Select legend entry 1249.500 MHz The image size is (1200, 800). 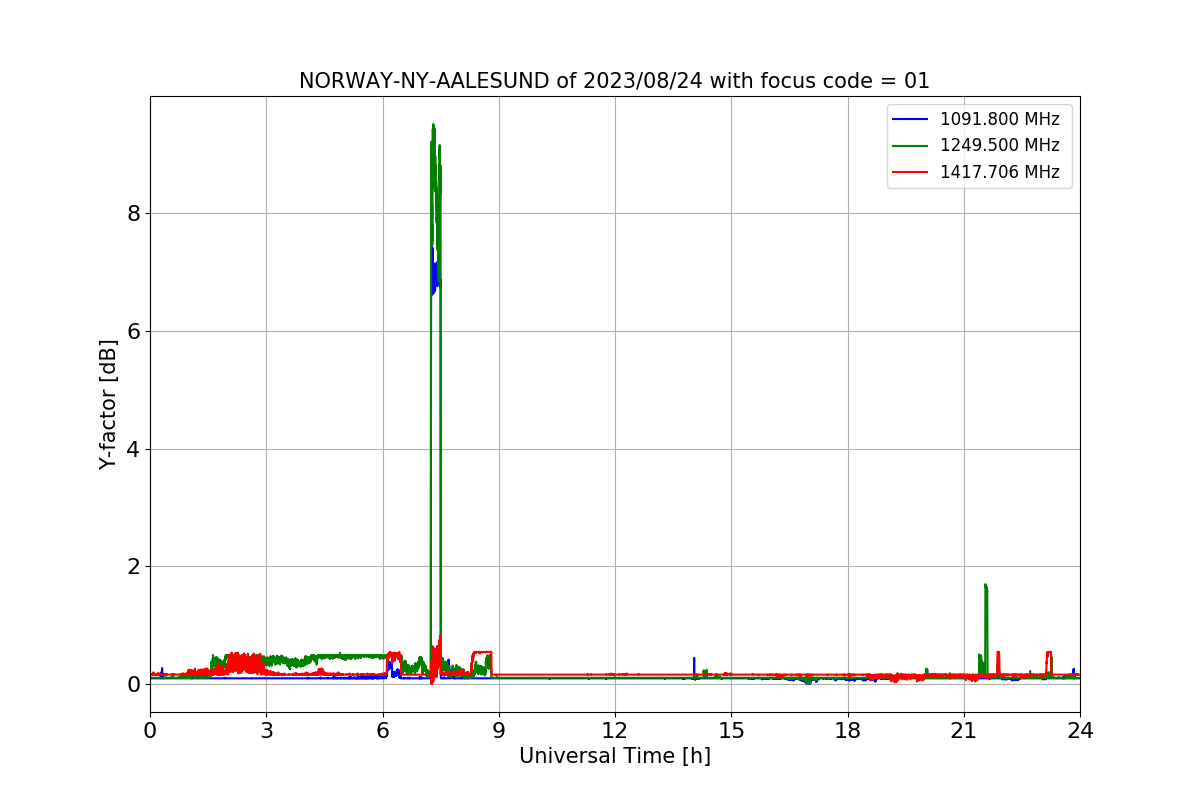(999, 145)
